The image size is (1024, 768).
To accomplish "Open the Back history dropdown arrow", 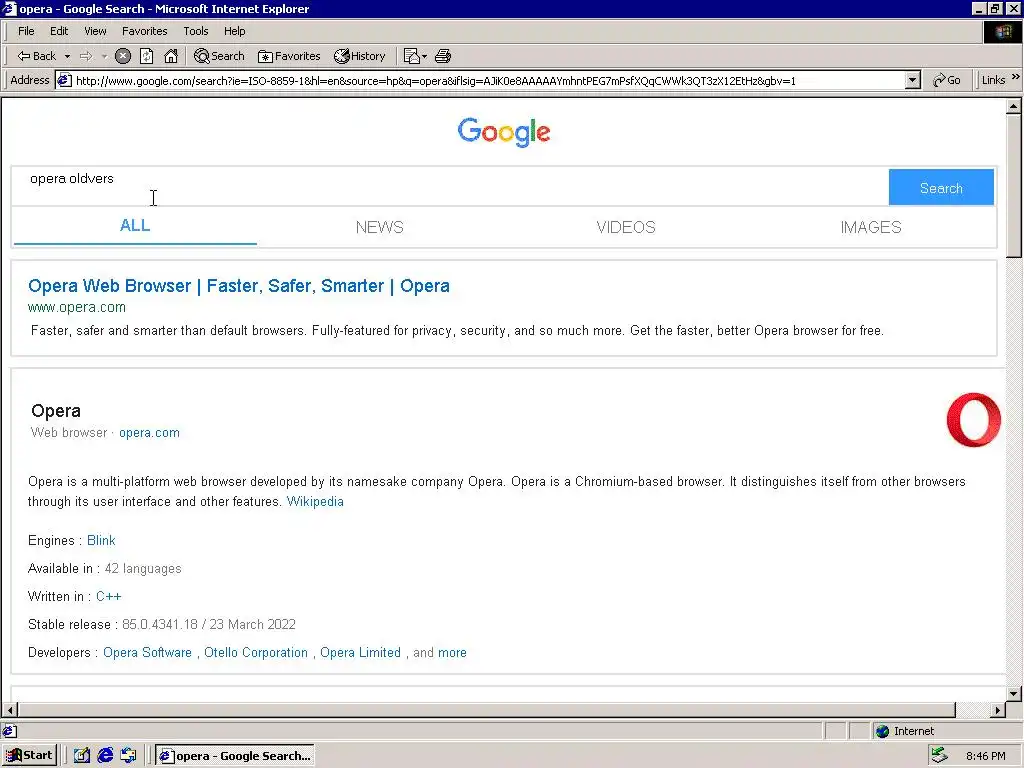I will point(67,56).
